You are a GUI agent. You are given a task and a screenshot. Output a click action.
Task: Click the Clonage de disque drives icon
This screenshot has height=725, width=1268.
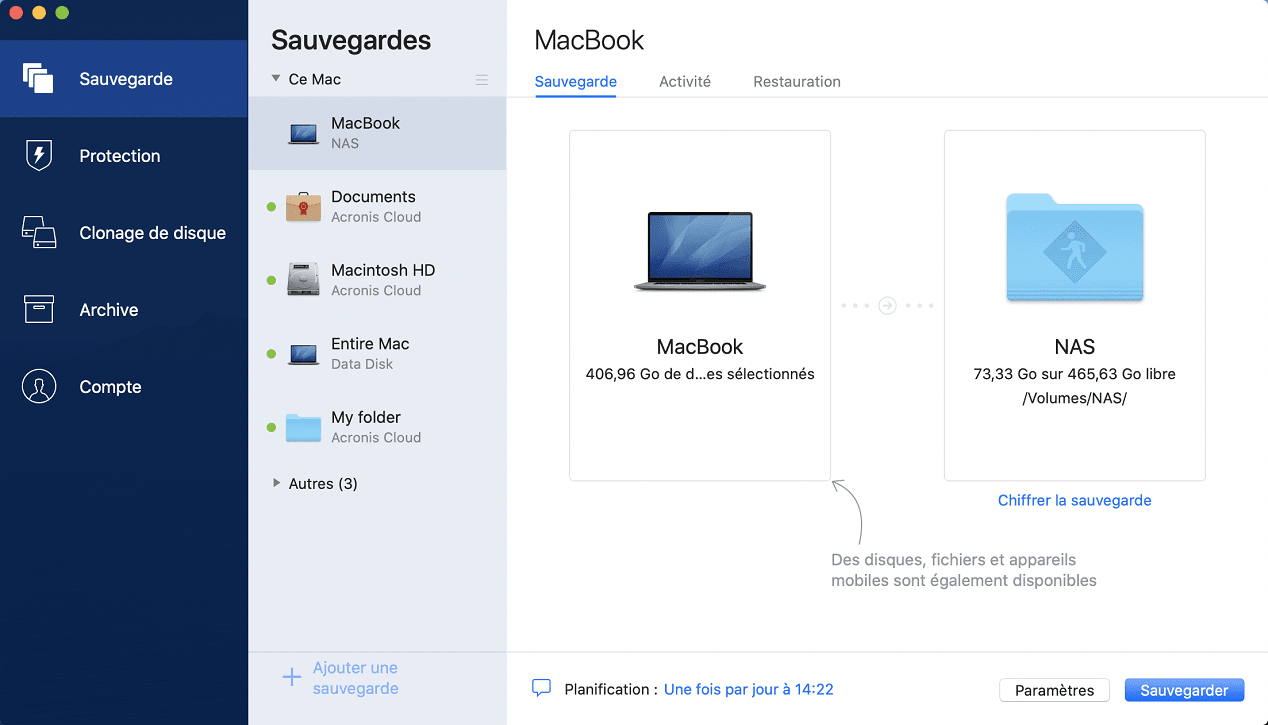point(38,232)
